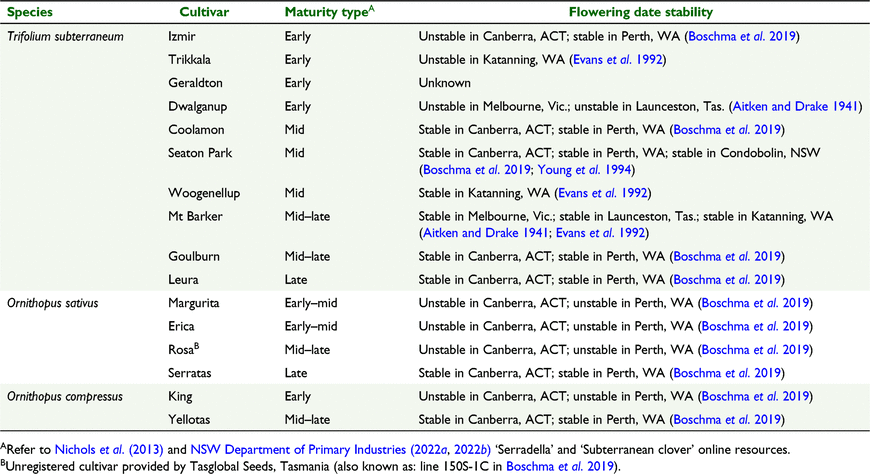Click the Seaton Park cultivar name

pyautogui.click(x=200, y=153)
